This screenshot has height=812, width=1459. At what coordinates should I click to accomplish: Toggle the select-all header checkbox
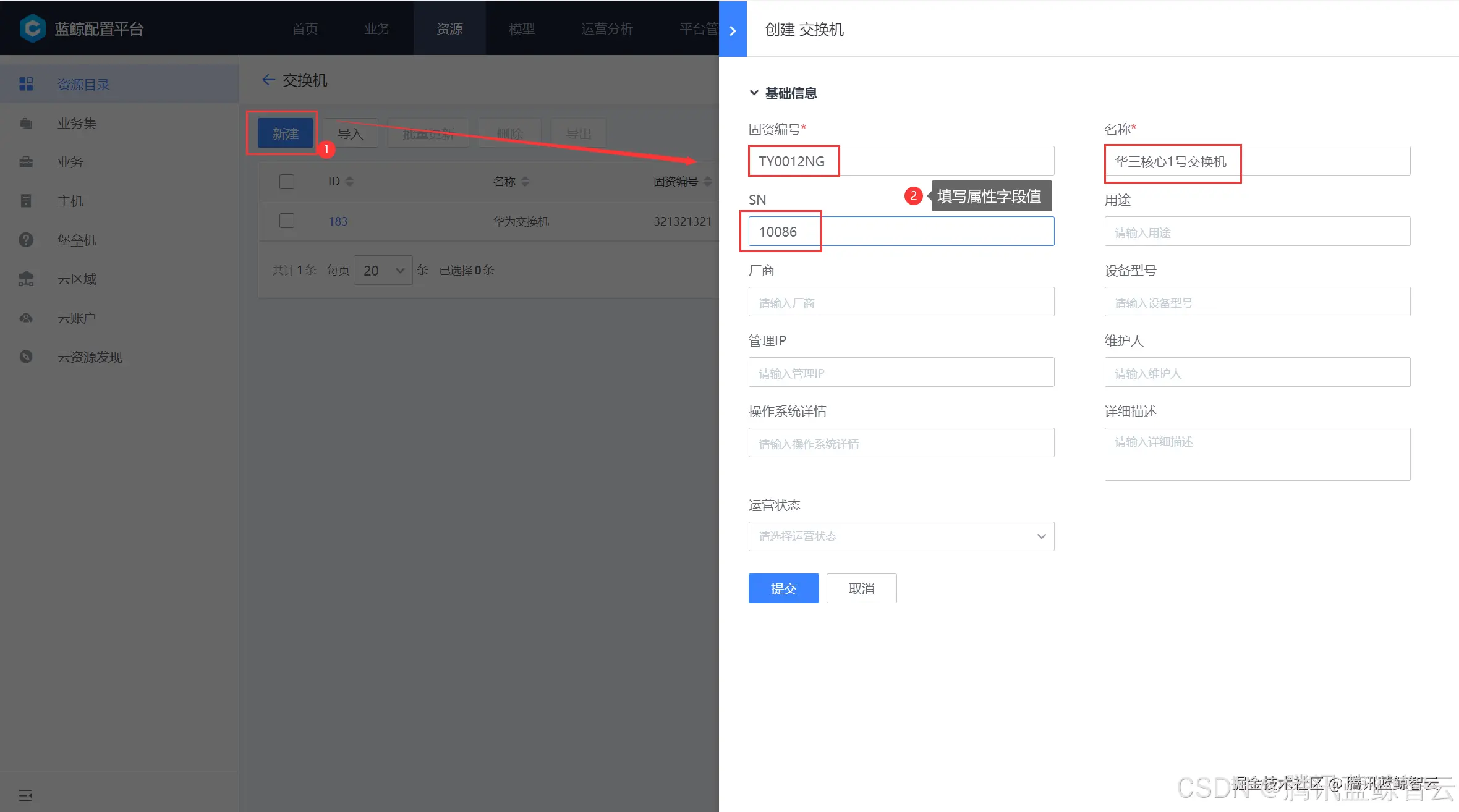287,181
